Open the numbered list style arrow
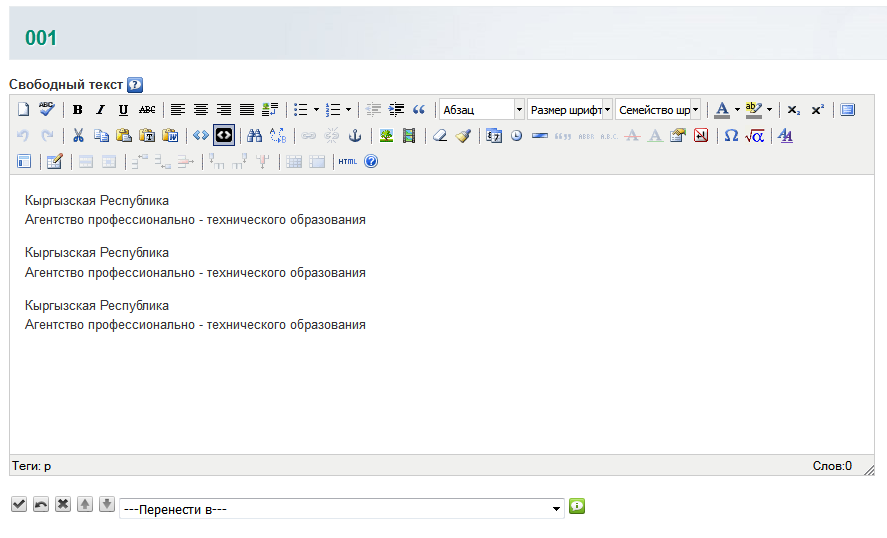The width and height of the screenshot is (887, 538). (x=348, y=109)
